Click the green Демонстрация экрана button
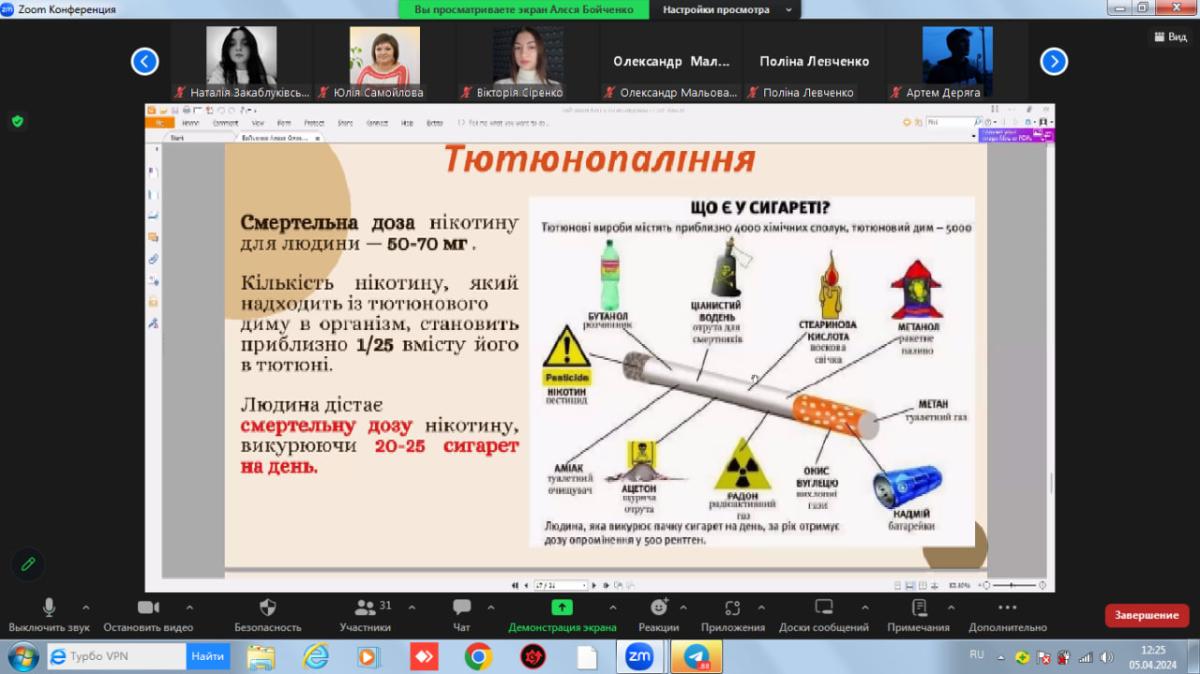 (x=562, y=613)
